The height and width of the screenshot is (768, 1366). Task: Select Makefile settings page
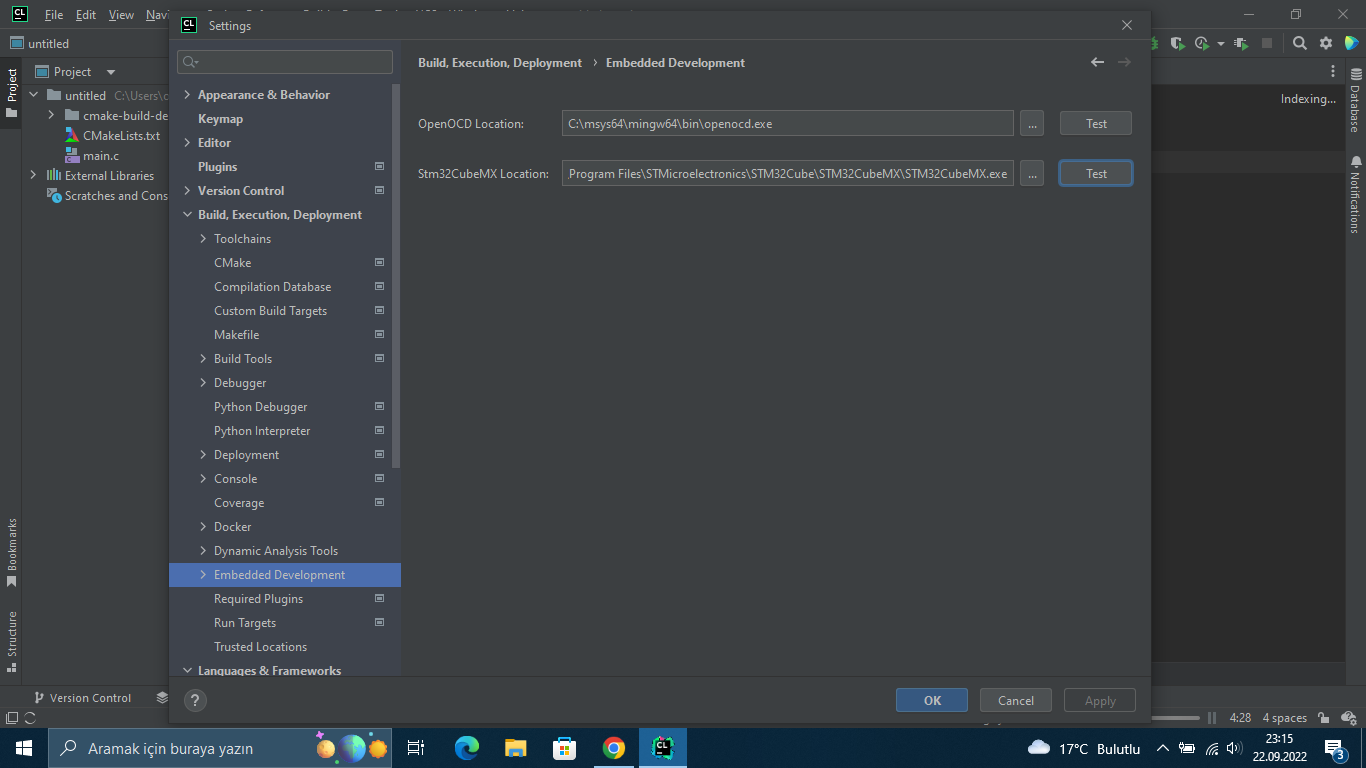[236, 335]
